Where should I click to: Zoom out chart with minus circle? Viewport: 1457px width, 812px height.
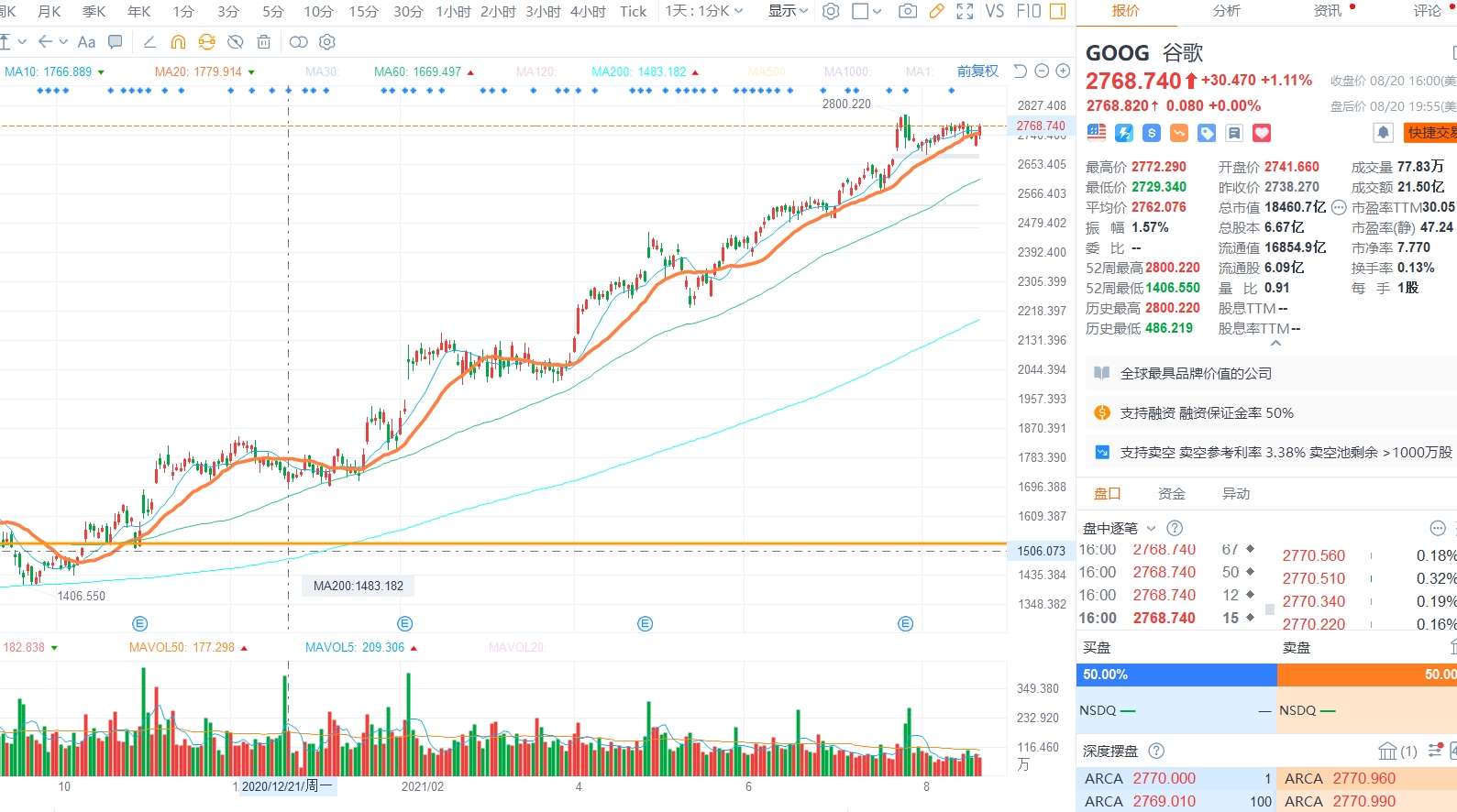point(1042,71)
